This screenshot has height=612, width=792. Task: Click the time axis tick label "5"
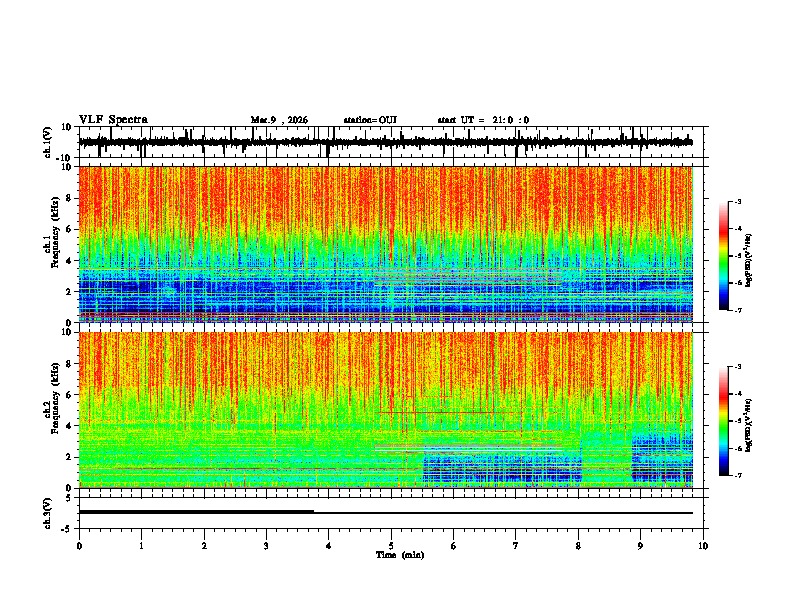point(391,546)
